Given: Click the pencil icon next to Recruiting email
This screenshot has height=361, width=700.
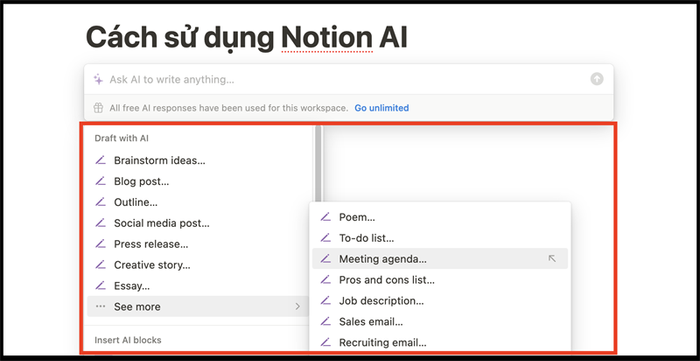Looking at the screenshot, I should click(x=325, y=342).
